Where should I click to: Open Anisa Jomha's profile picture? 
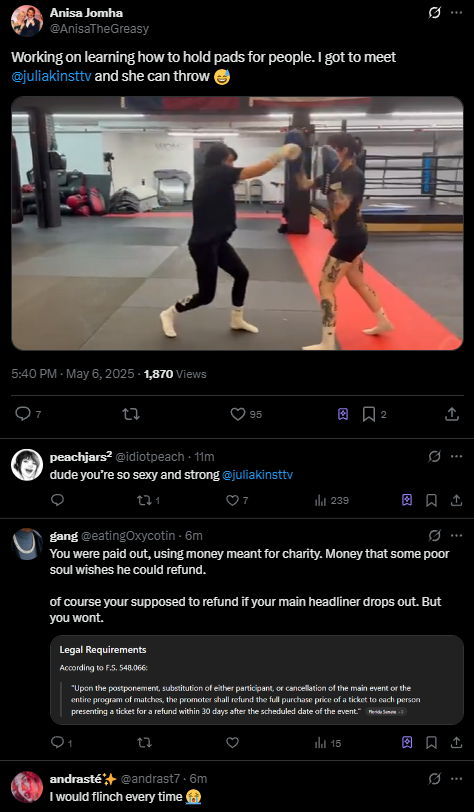click(x=27, y=21)
